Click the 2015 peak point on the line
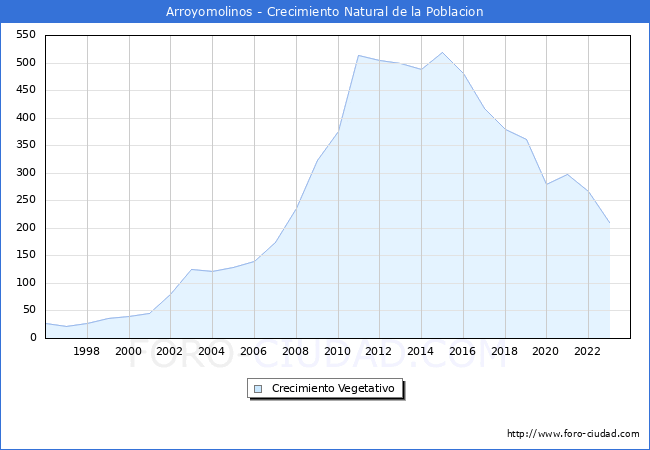Viewport: 650px width, 450px height. [x=442, y=53]
